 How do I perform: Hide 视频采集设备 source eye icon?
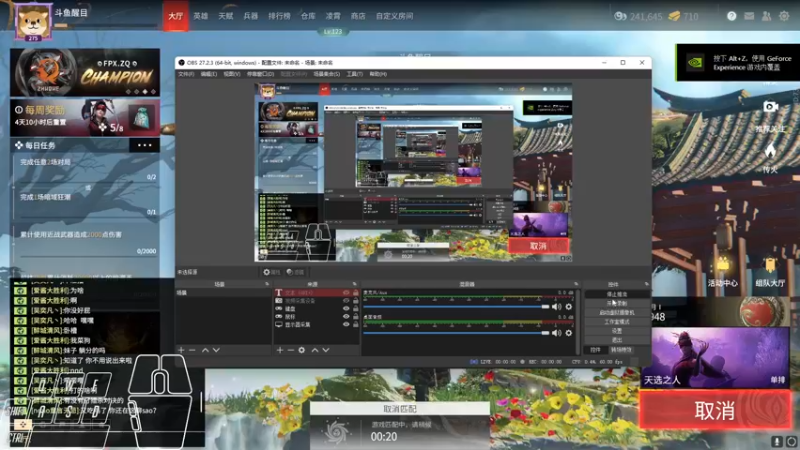pyautogui.click(x=346, y=301)
